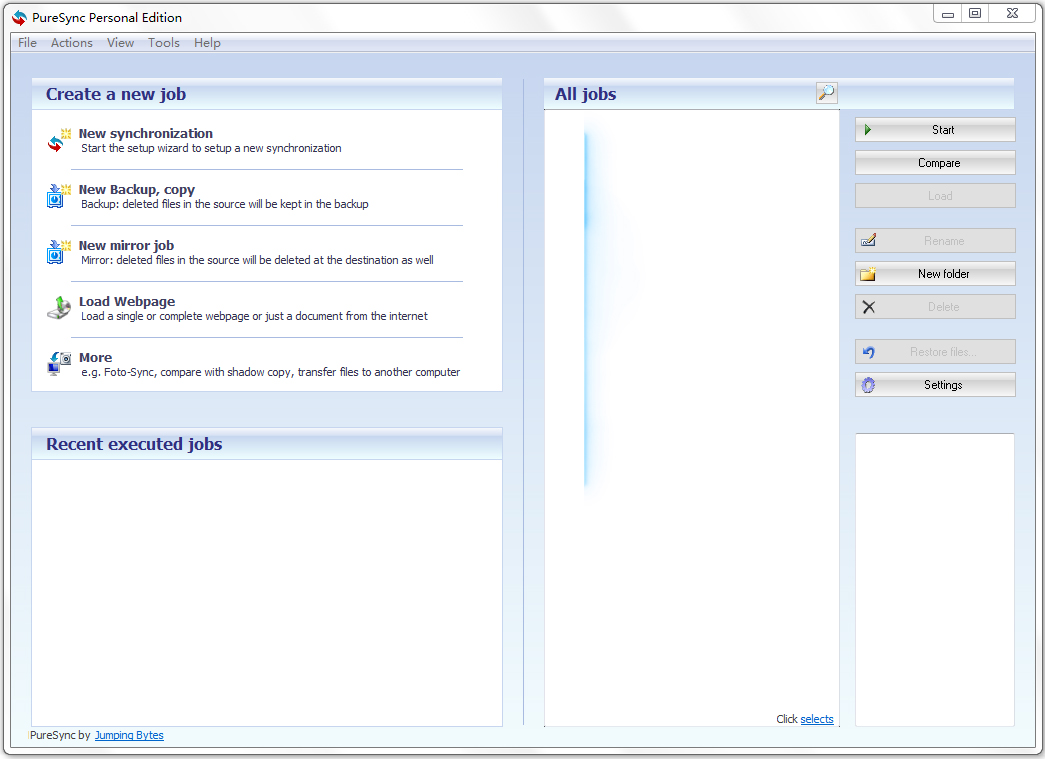Click the More options icon
The width and height of the screenshot is (1045, 759).
(59, 364)
